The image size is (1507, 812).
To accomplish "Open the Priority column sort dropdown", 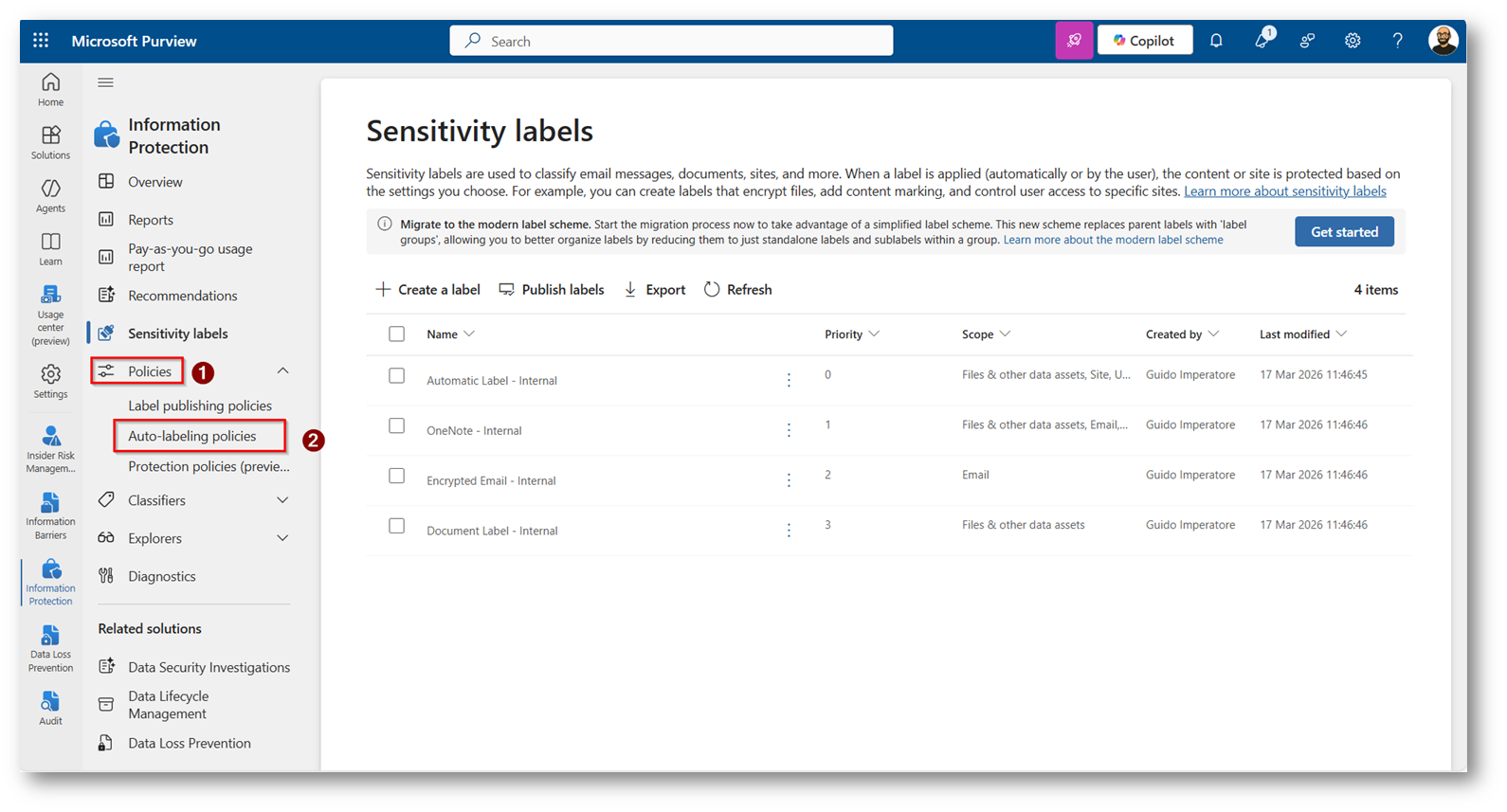I will point(874,334).
